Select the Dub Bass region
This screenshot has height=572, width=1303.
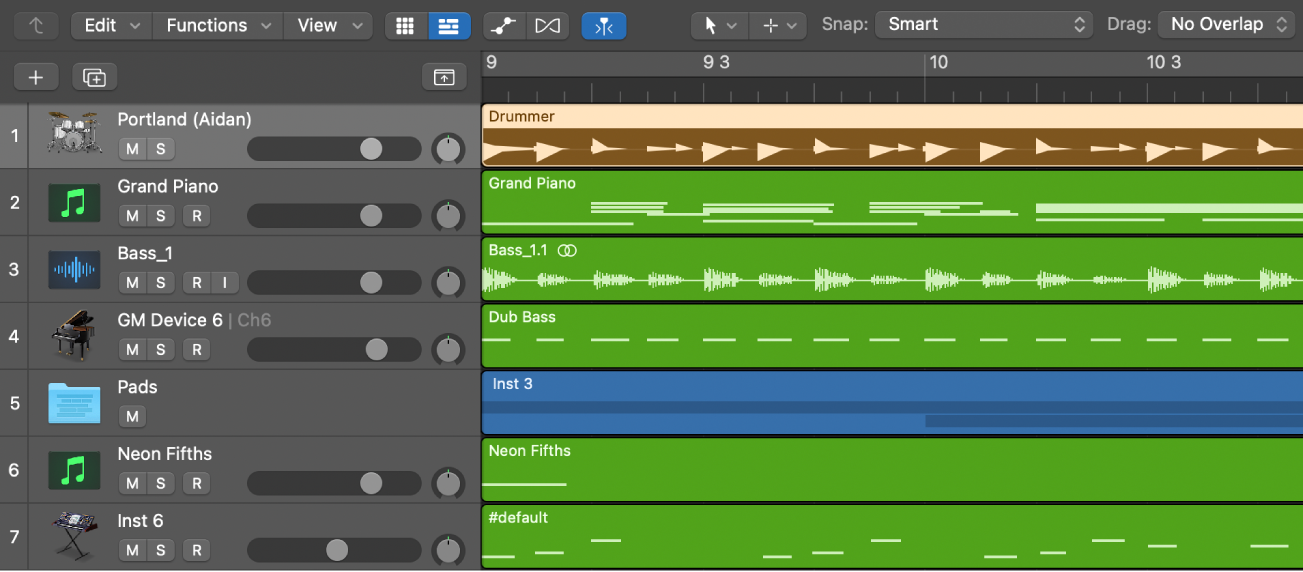pyautogui.click(x=890, y=336)
